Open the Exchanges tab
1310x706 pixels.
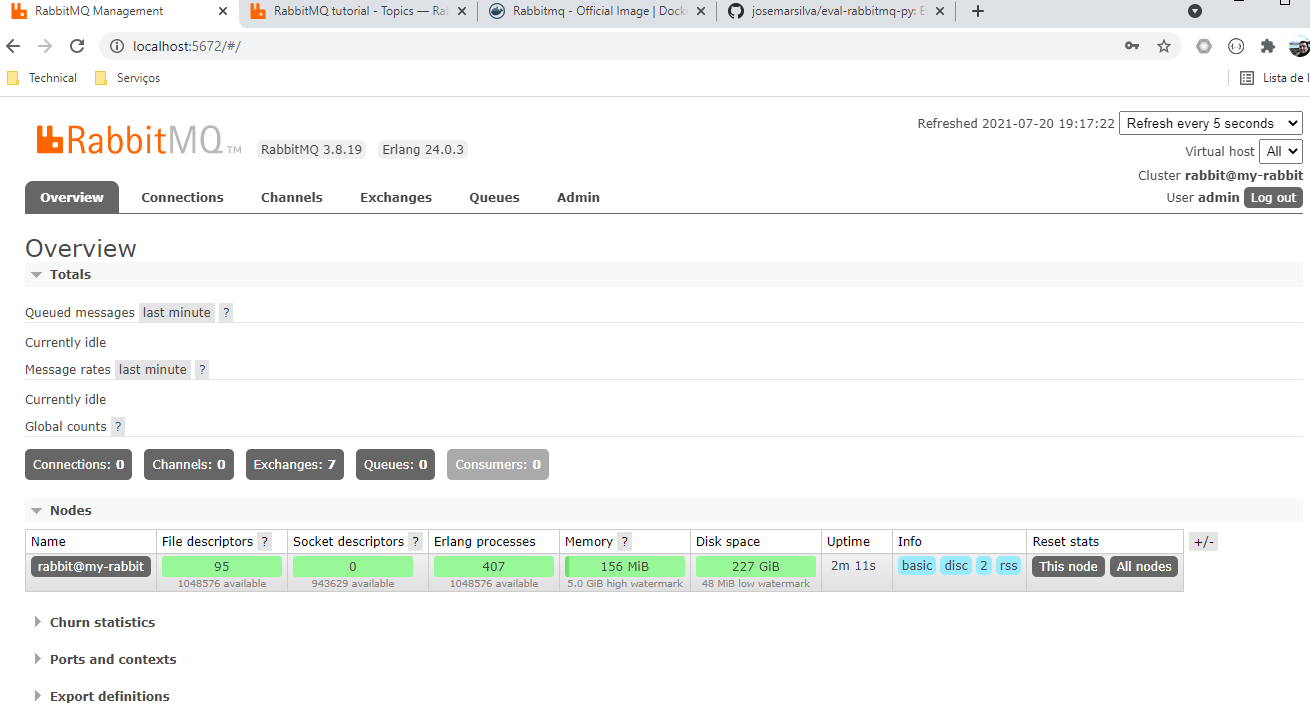tap(396, 197)
